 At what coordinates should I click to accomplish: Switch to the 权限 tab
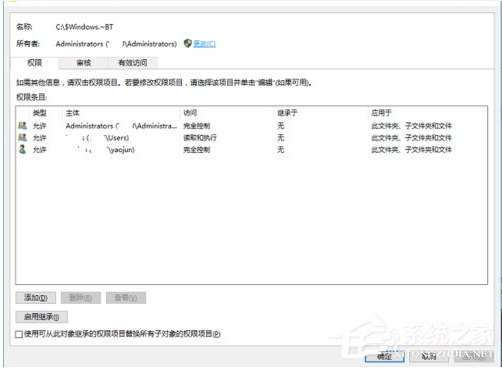tap(35, 63)
